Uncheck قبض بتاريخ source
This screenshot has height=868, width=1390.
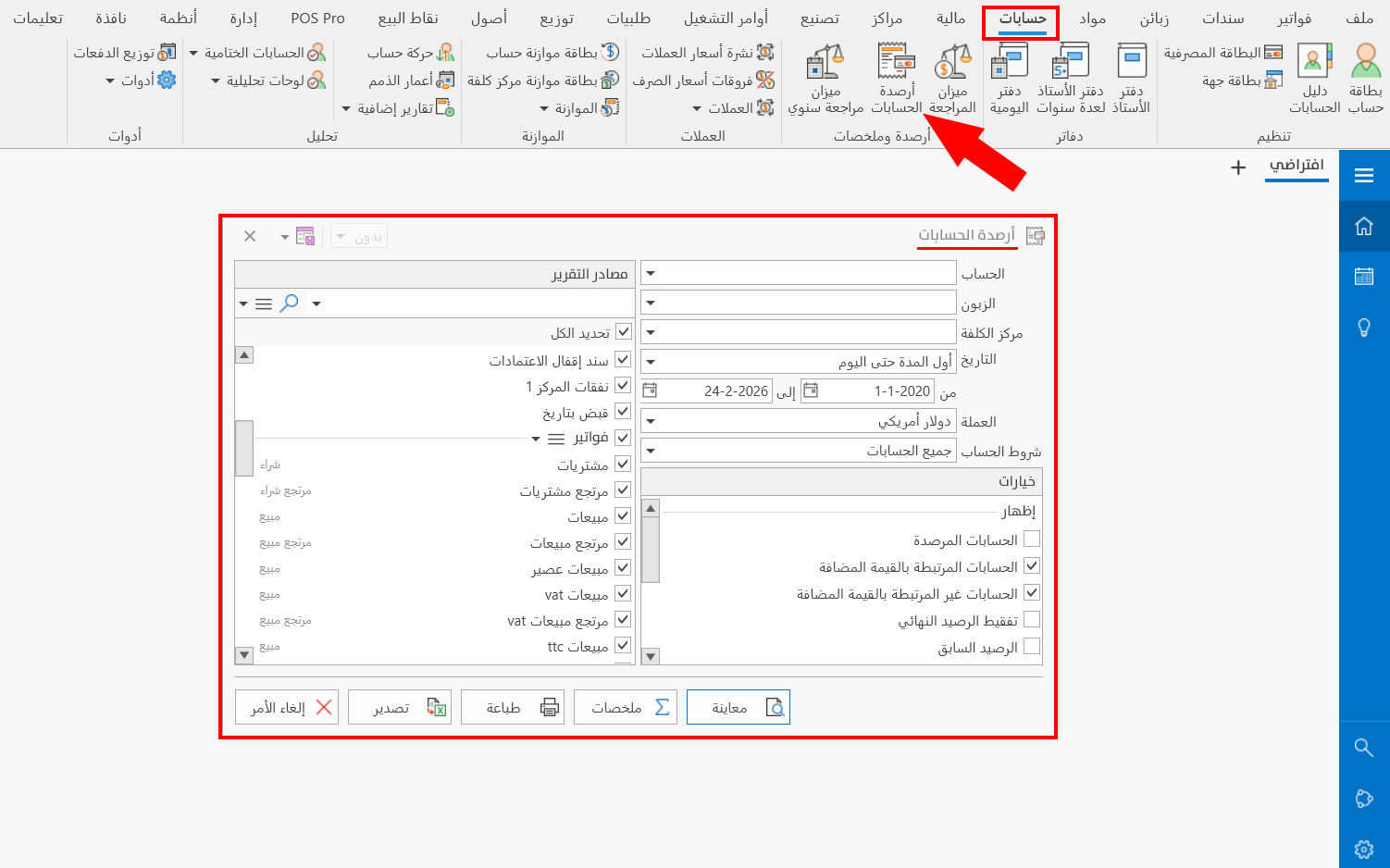(623, 412)
